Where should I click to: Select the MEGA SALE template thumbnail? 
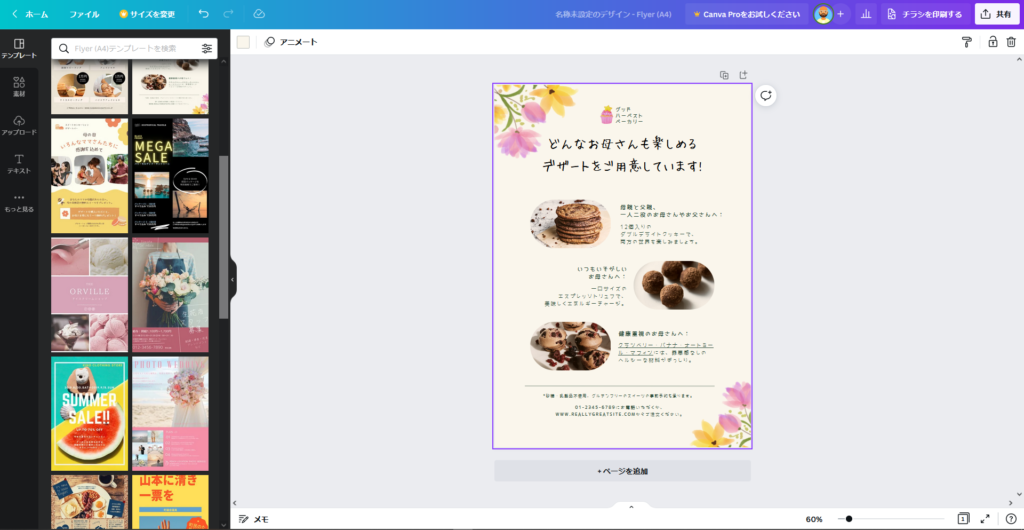170,176
